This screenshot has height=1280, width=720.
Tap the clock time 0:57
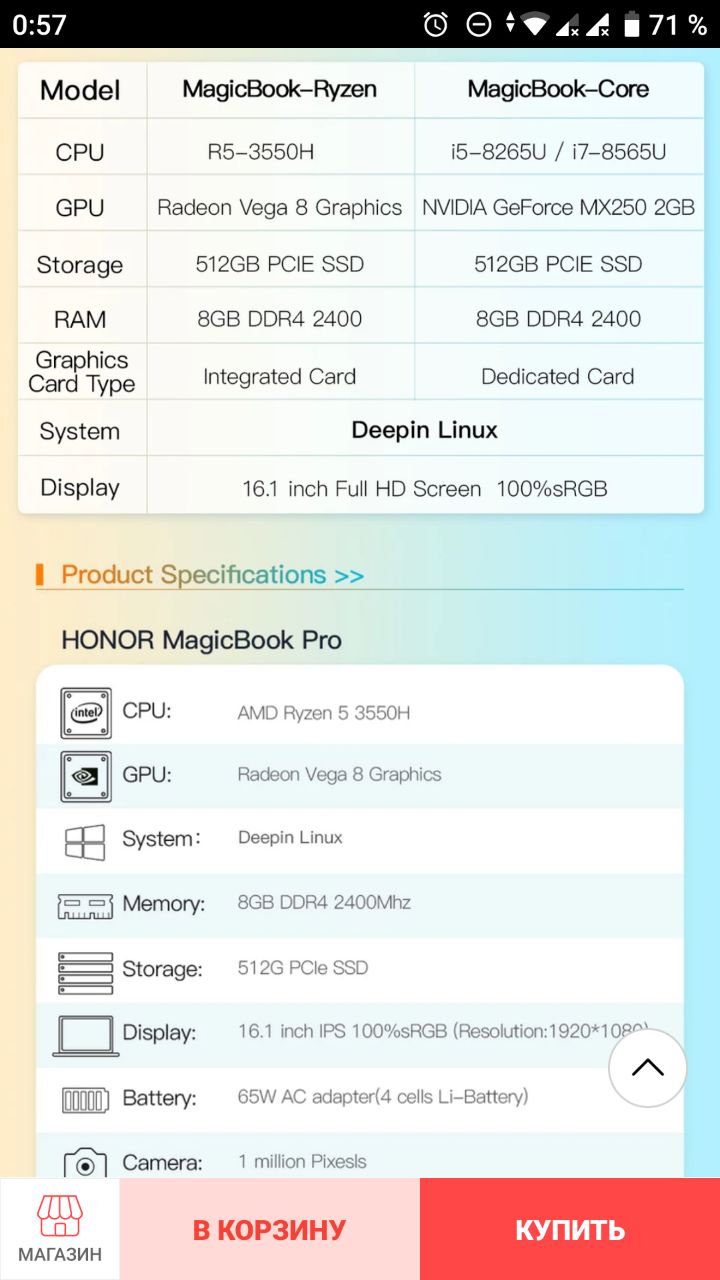(x=40, y=24)
